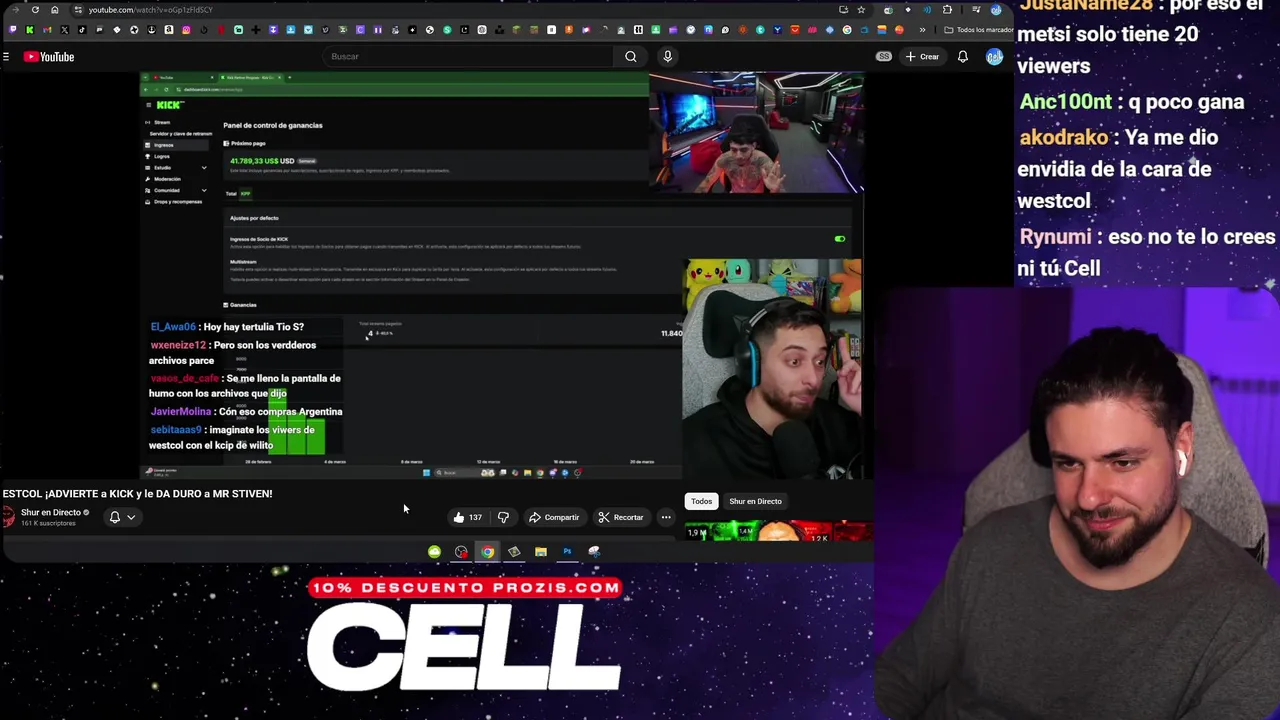View site information icon beside URL
This screenshot has height=720, width=1280.
click(78, 10)
